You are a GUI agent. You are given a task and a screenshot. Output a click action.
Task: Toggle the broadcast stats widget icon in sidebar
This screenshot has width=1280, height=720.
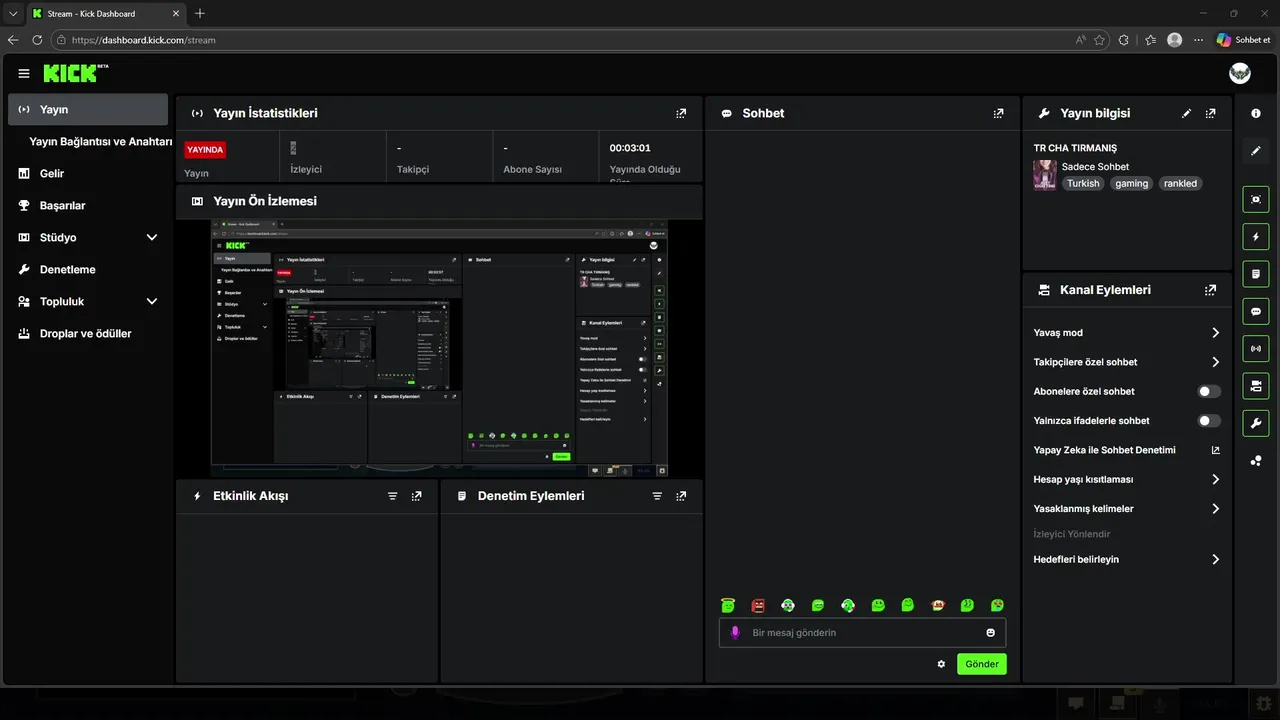pyautogui.click(x=1256, y=348)
